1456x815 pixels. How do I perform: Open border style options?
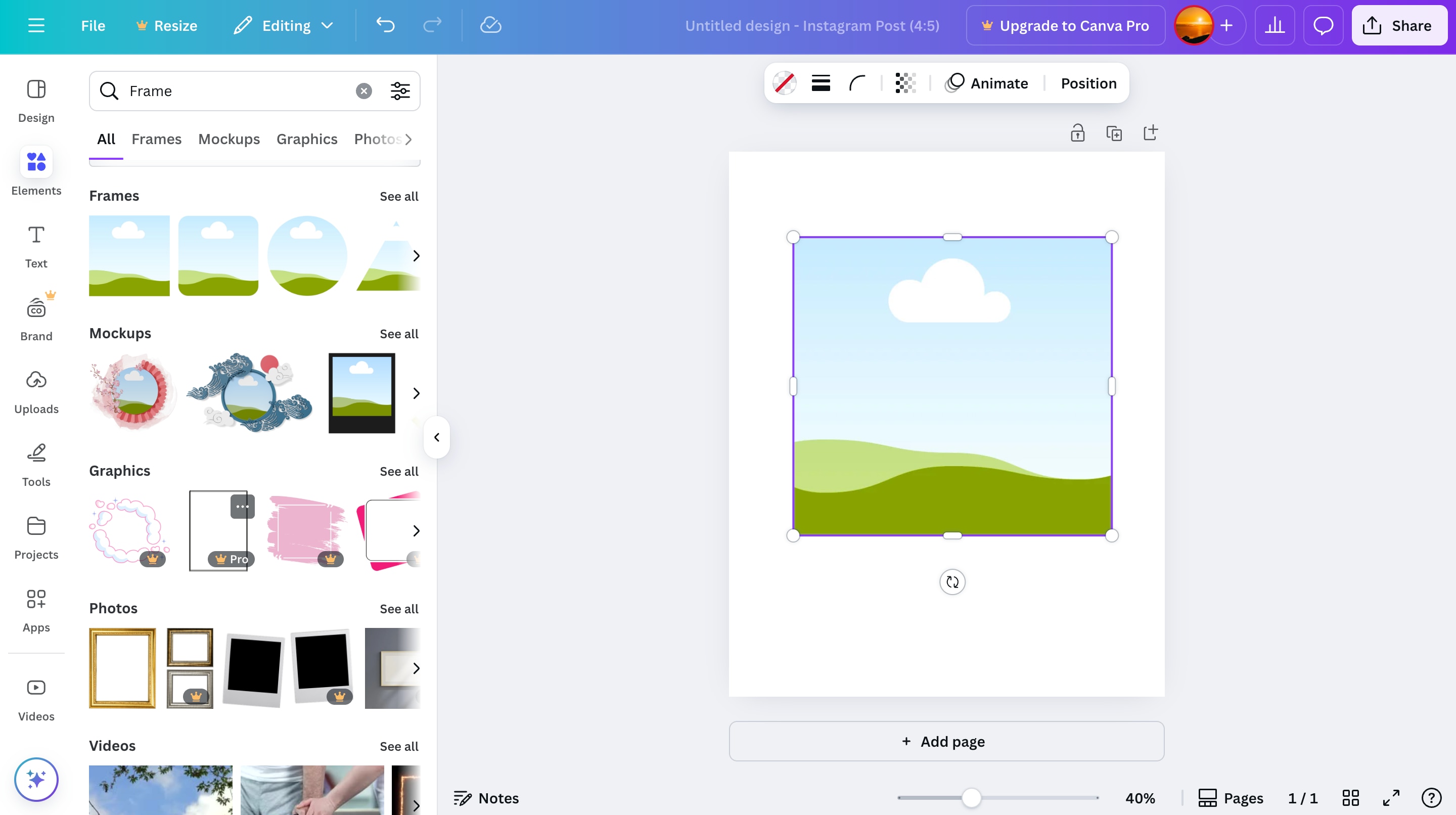pos(821,83)
